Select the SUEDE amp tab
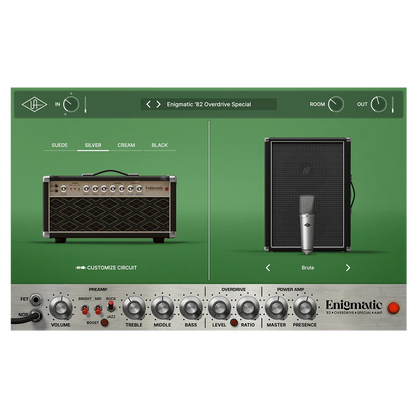 [60, 145]
